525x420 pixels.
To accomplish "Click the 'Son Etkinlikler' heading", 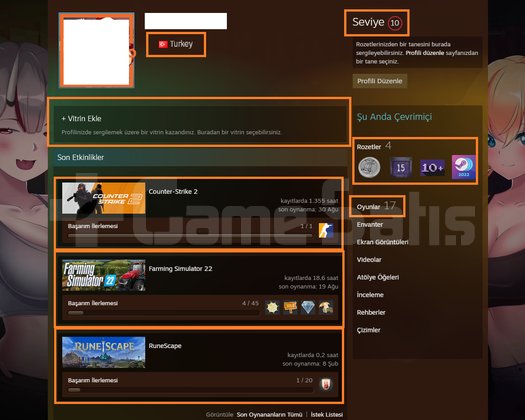I will coord(80,157).
